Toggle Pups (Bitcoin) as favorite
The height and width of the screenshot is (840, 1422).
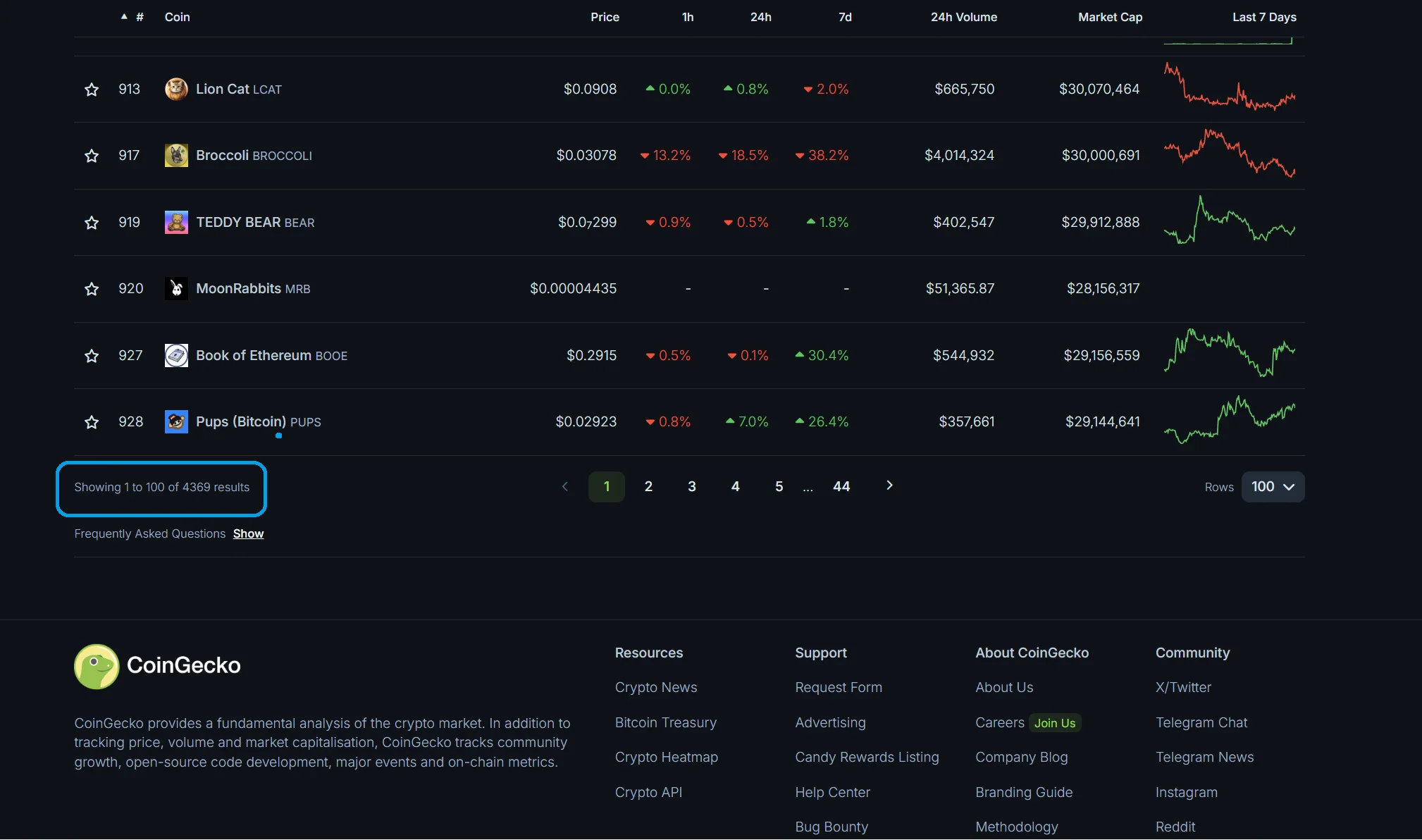pos(92,421)
